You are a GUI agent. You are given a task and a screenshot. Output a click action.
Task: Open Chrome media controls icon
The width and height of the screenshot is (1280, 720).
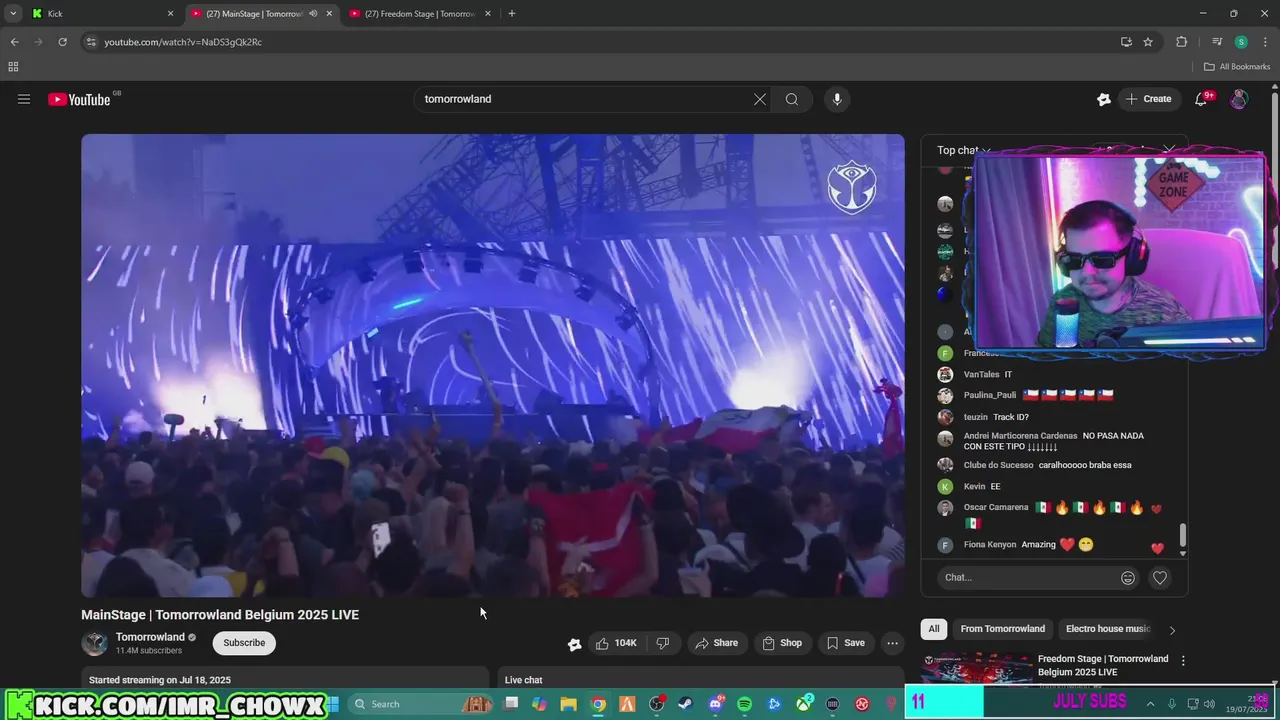point(1217,42)
